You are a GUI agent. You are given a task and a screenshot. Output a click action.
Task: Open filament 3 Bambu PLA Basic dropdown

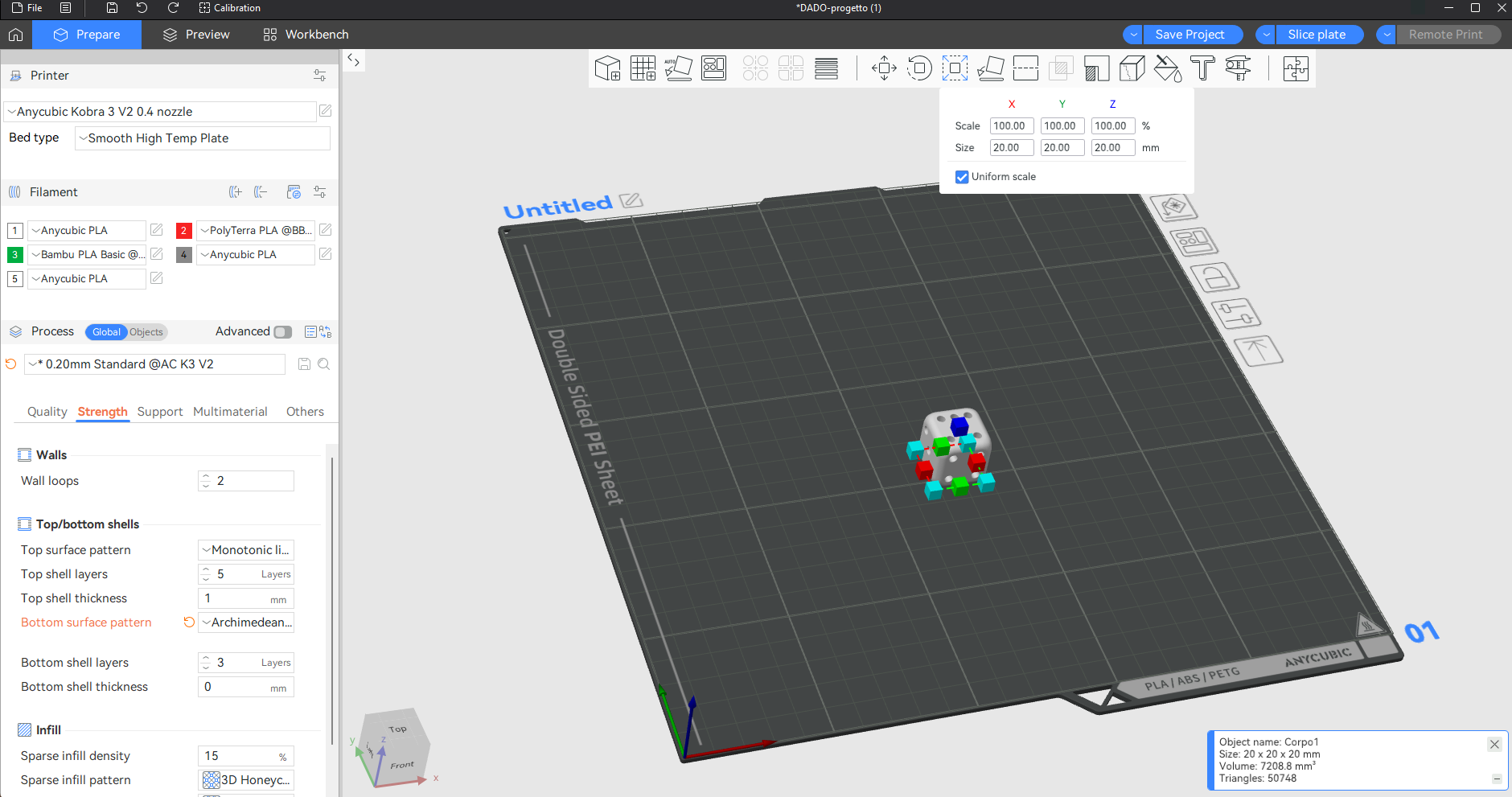click(x=87, y=255)
